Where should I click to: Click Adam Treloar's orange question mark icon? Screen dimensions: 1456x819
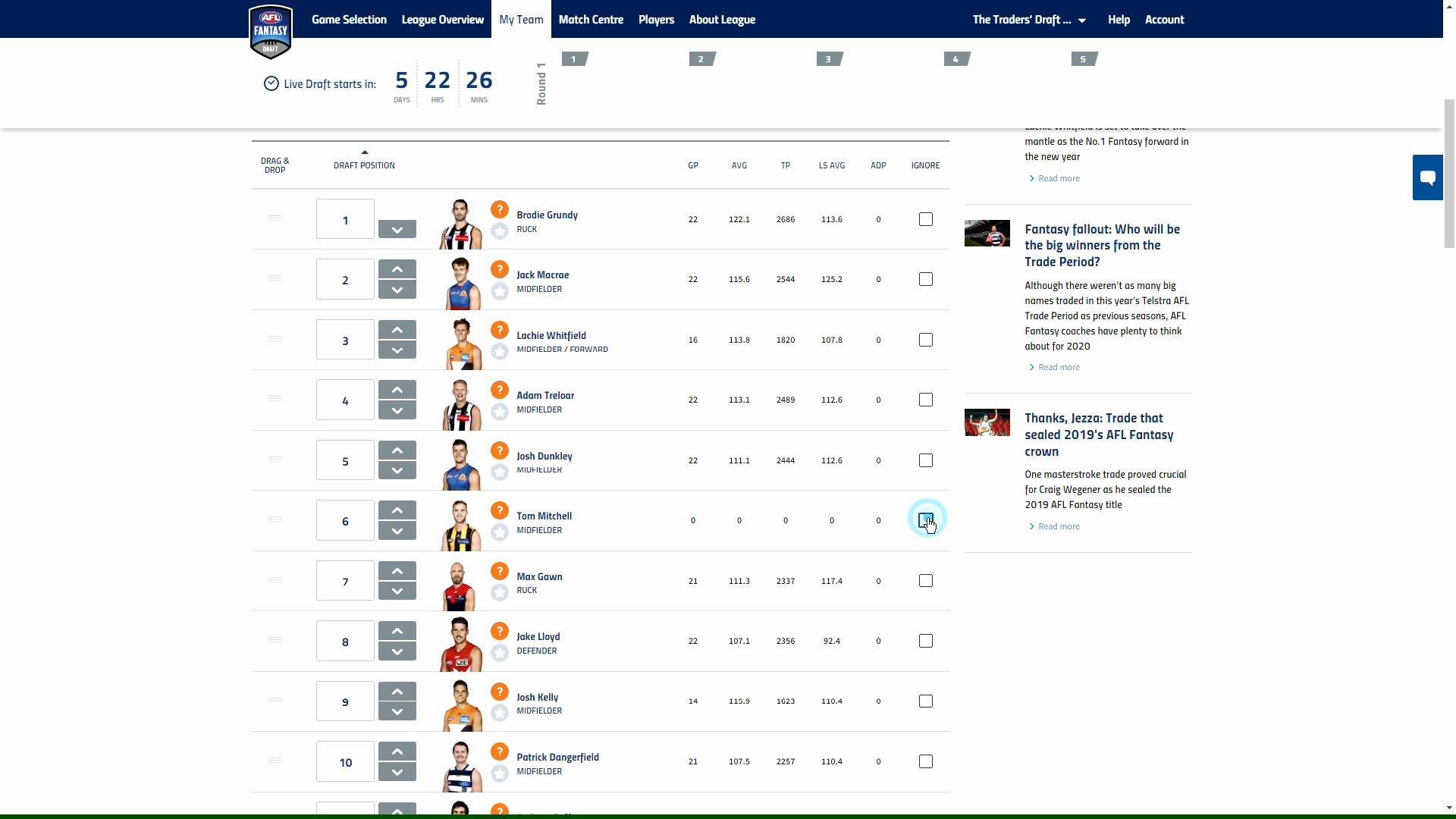[x=499, y=390]
